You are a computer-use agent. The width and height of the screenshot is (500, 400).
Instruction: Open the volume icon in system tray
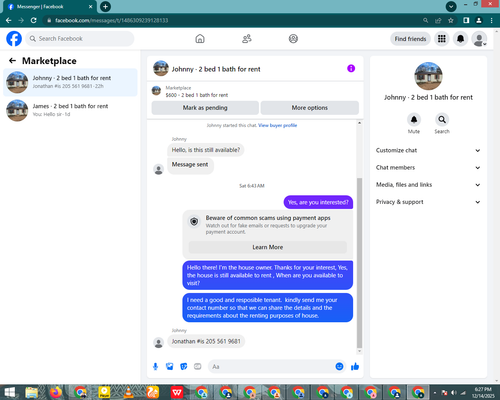454,393
